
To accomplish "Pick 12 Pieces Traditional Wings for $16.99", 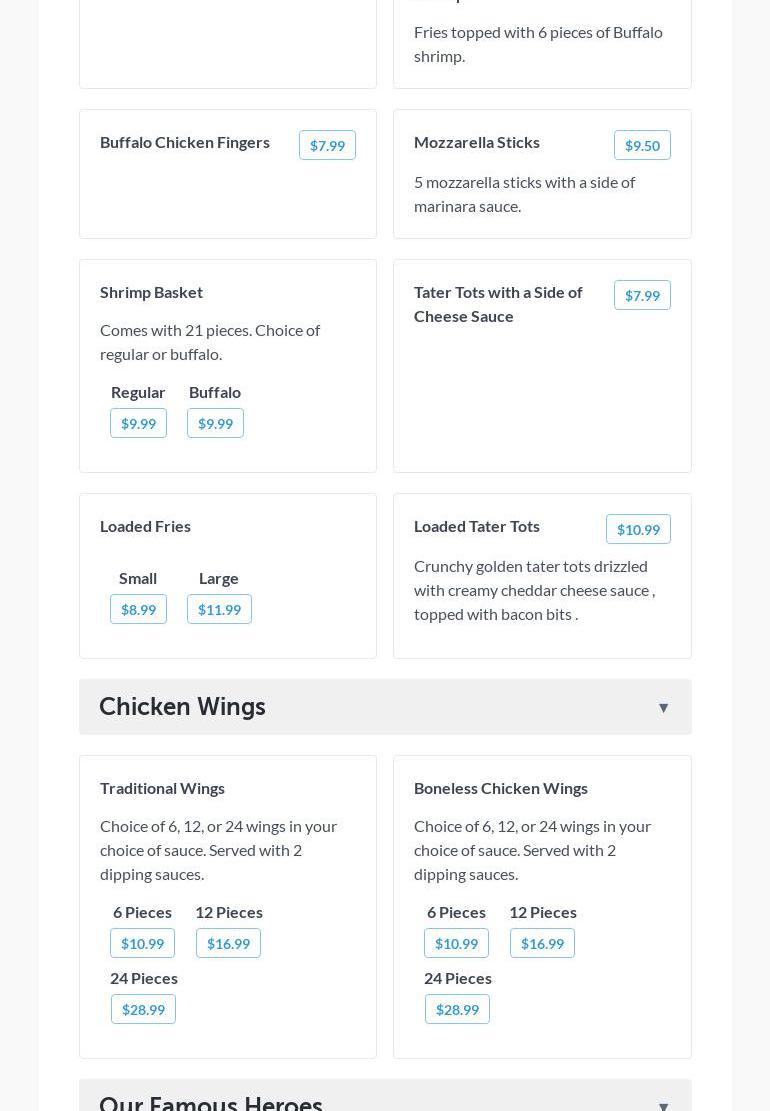I will (228, 943).
